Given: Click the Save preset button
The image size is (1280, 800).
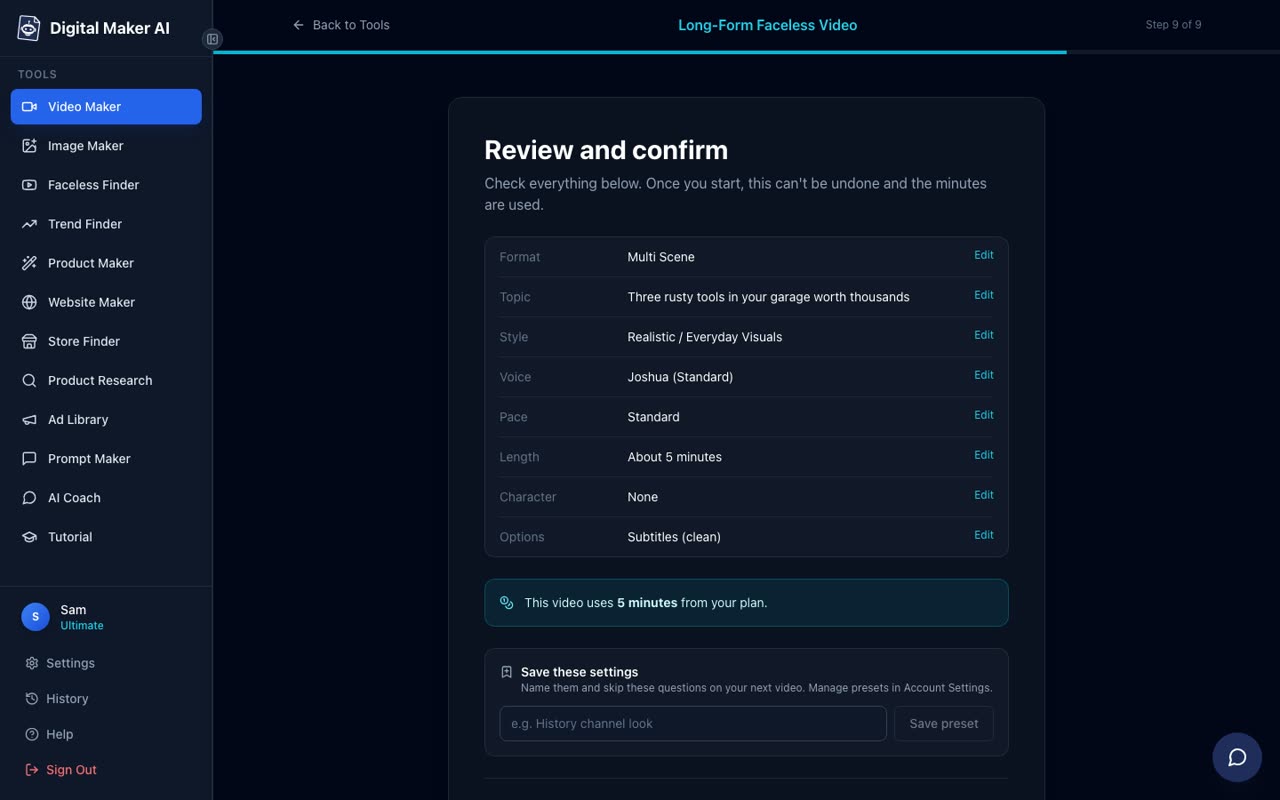Looking at the screenshot, I should point(944,723).
